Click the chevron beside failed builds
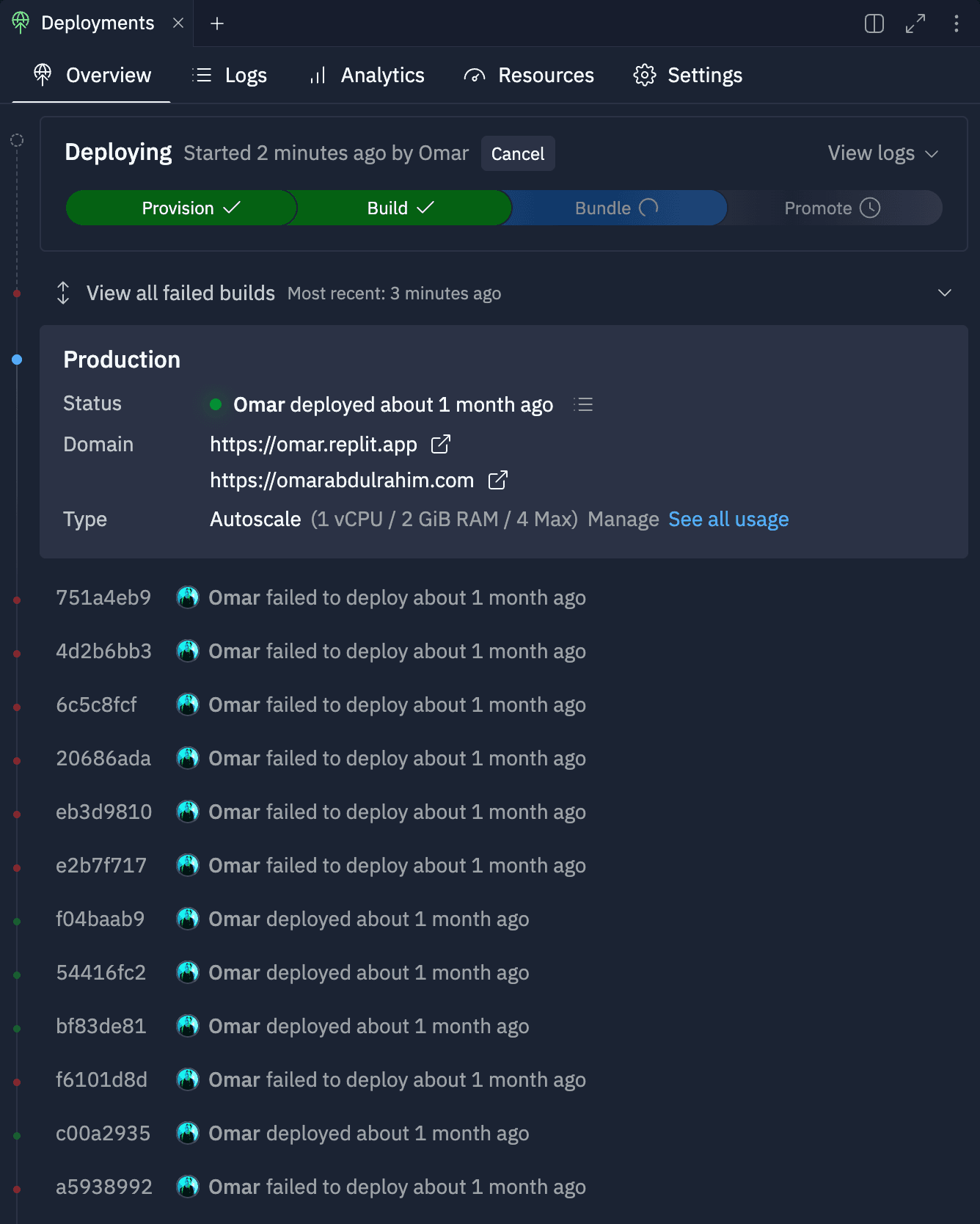Screen dimensions: 980x1224 [945, 293]
